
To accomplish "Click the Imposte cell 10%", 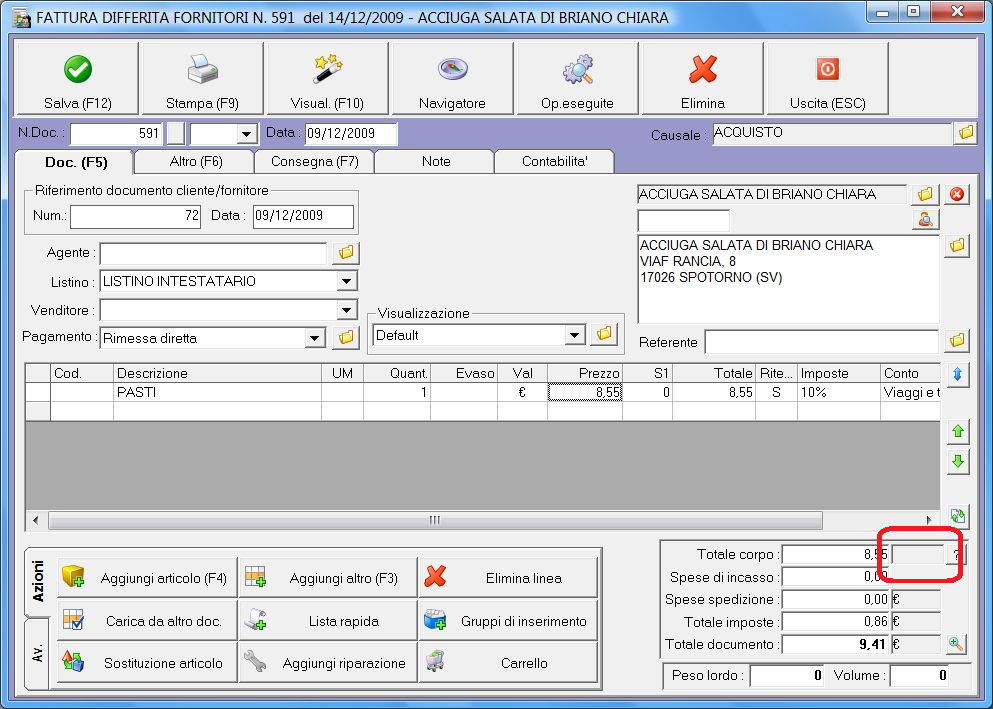I will pyautogui.click(x=838, y=392).
